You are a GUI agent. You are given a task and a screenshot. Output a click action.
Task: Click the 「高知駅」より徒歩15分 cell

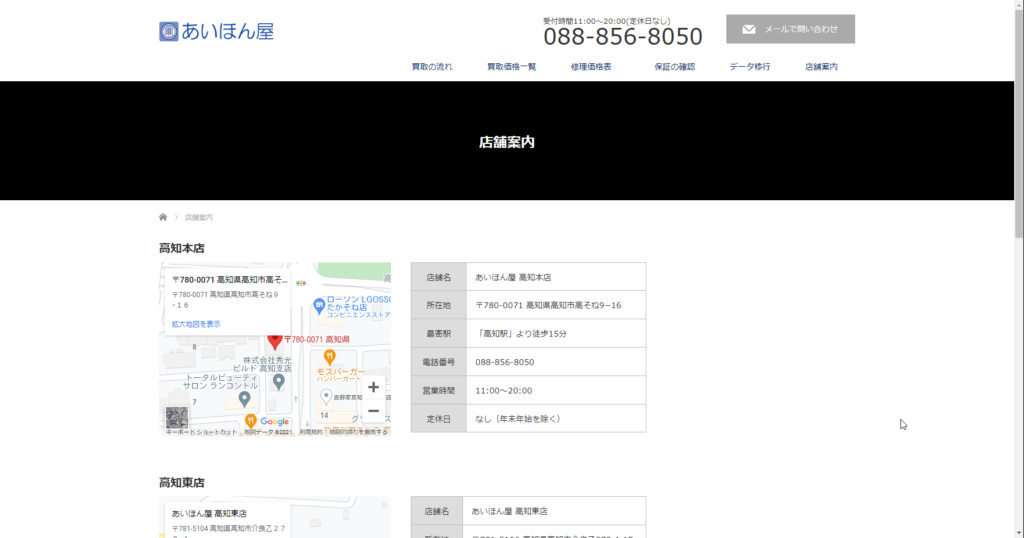click(x=556, y=334)
